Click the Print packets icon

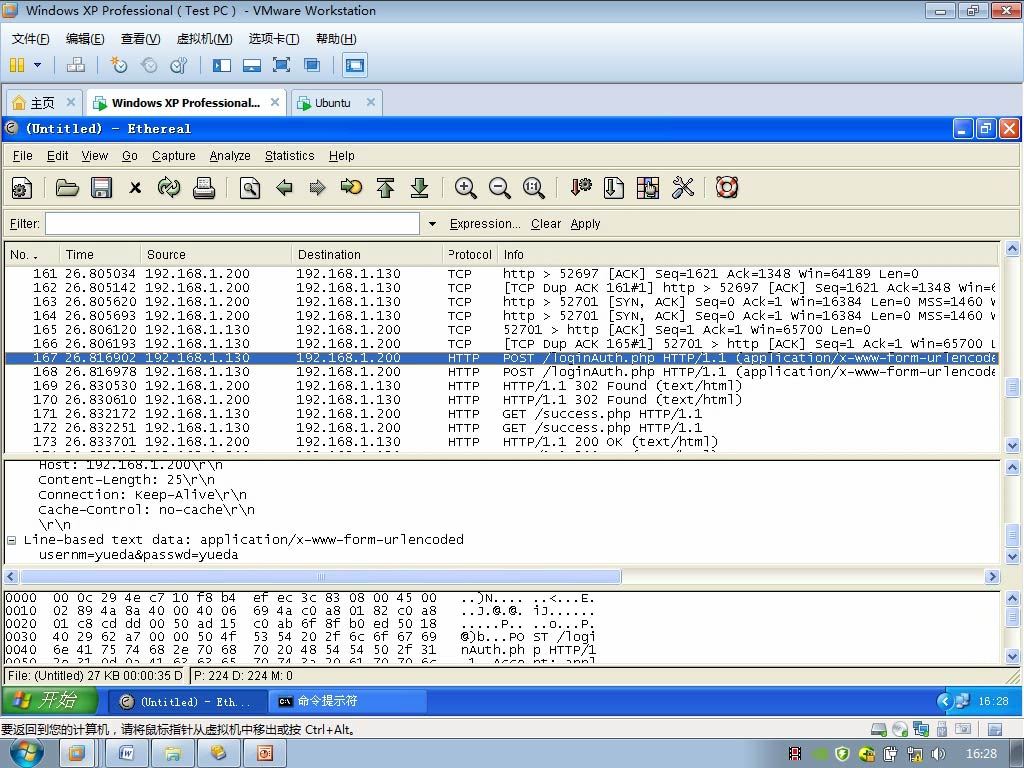click(x=204, y=188)
